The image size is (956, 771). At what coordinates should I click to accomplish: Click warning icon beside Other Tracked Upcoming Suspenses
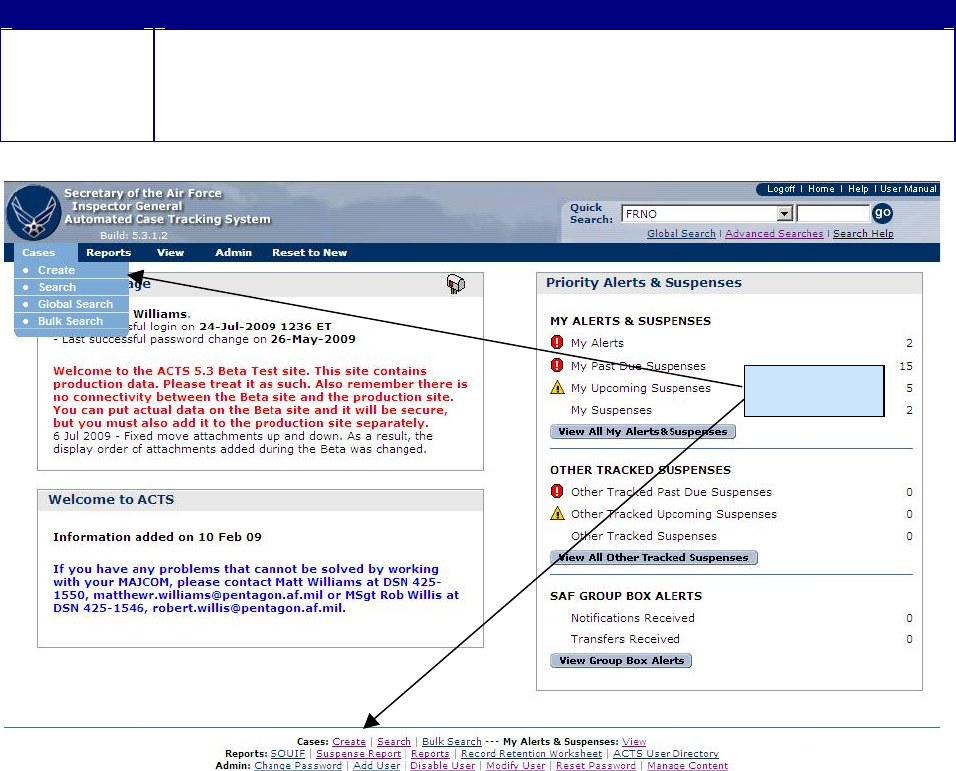(x=557, y=514)
